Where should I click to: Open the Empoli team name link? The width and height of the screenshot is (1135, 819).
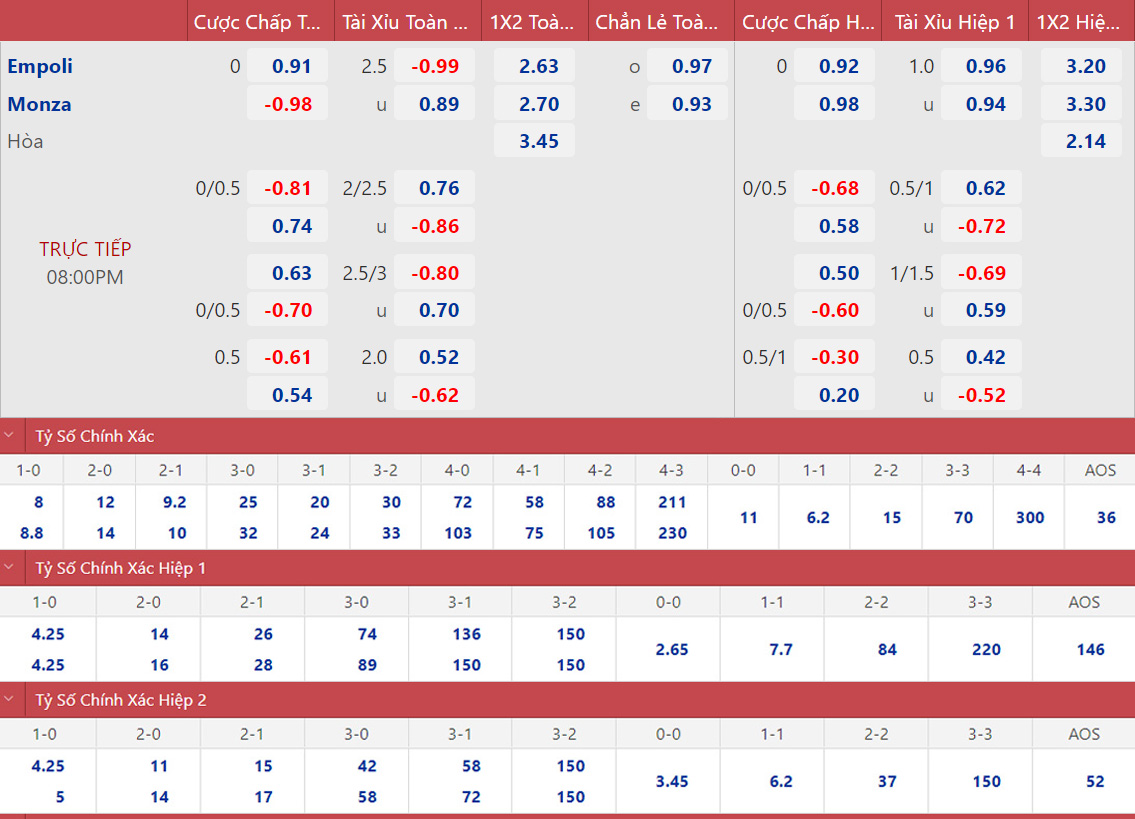pyautogui.click(x=40, y=67)
